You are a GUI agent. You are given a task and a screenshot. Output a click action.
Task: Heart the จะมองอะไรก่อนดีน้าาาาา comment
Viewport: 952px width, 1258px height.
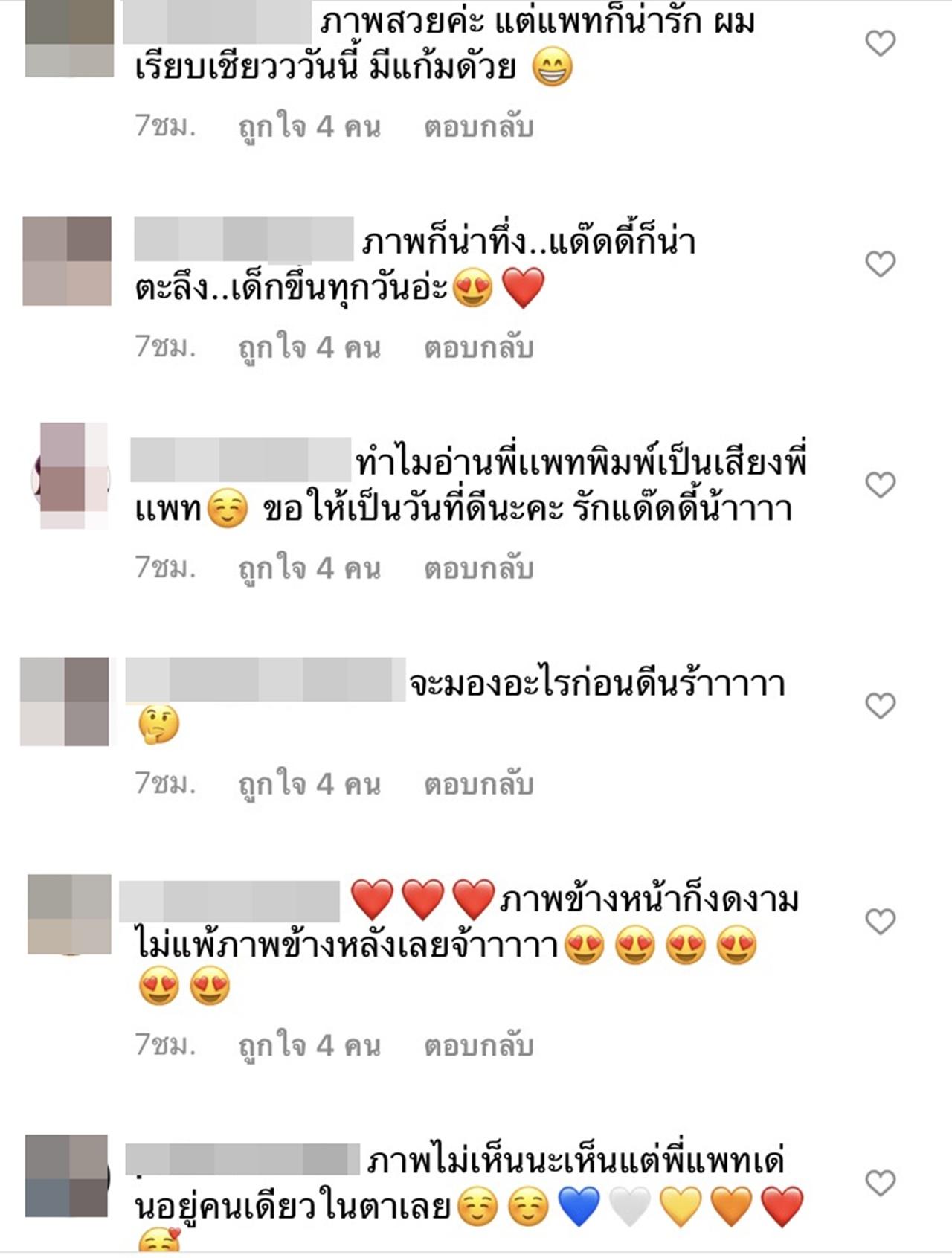[881, 705]
